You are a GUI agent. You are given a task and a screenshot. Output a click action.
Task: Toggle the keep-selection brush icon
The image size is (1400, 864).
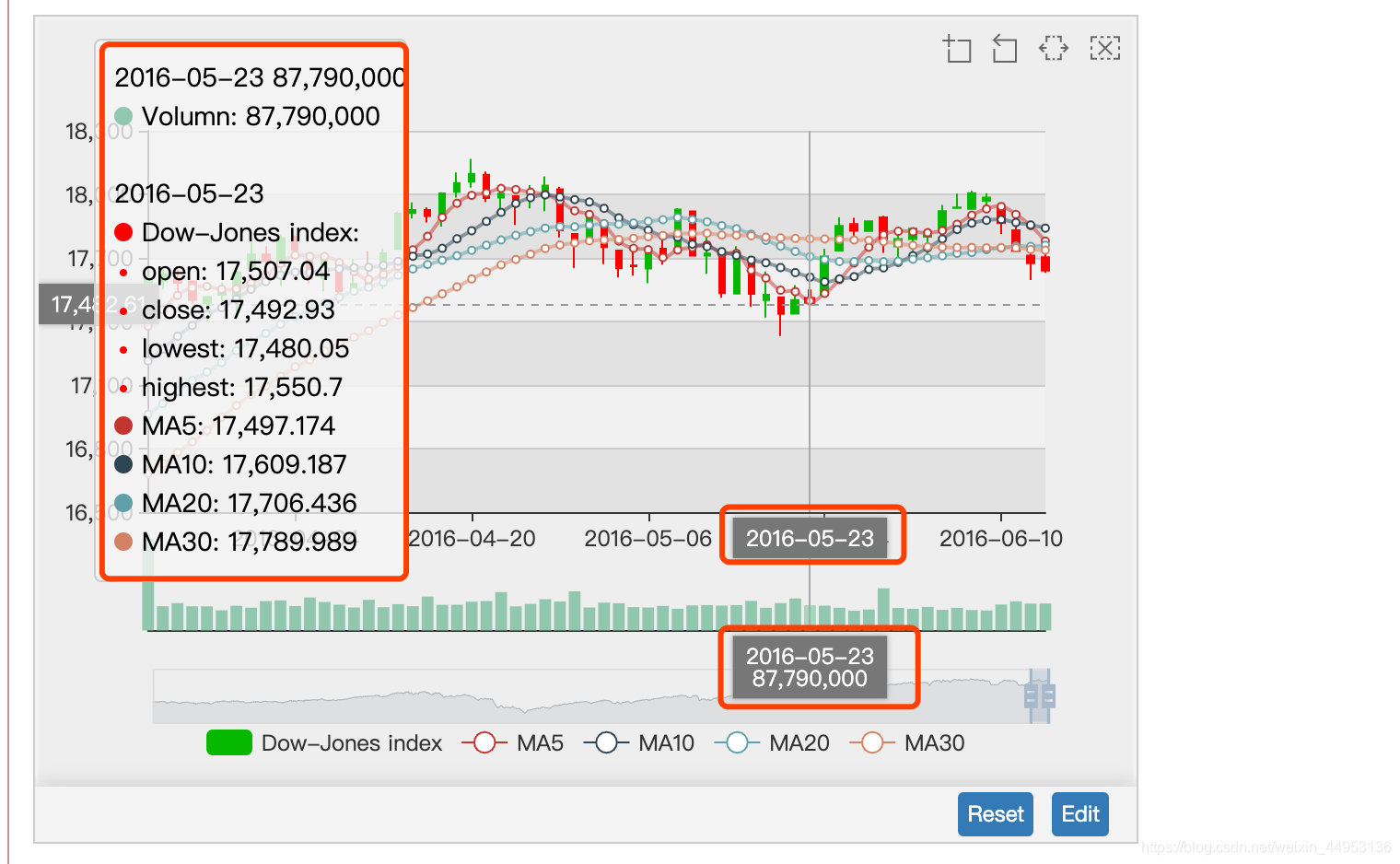[x=1054, y=48]
